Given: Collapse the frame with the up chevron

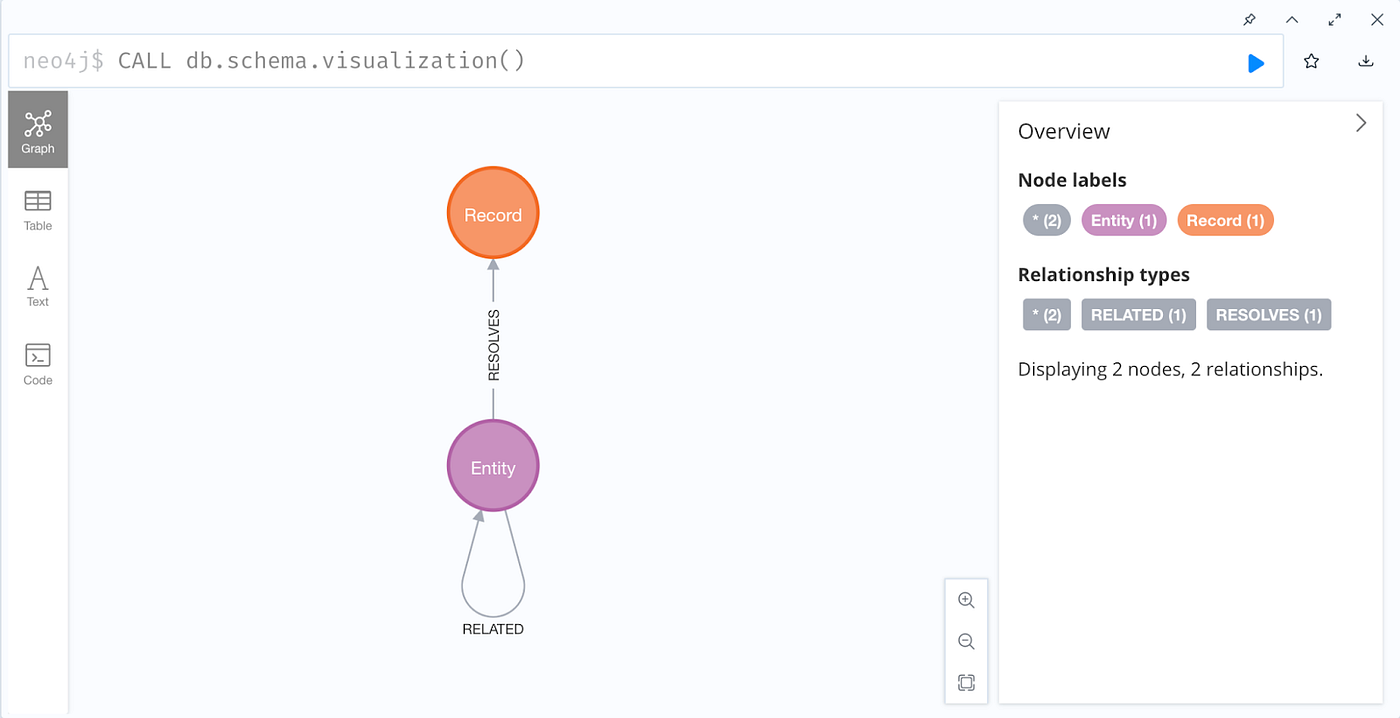Looking at the screenshot, I should [1292, 20].
